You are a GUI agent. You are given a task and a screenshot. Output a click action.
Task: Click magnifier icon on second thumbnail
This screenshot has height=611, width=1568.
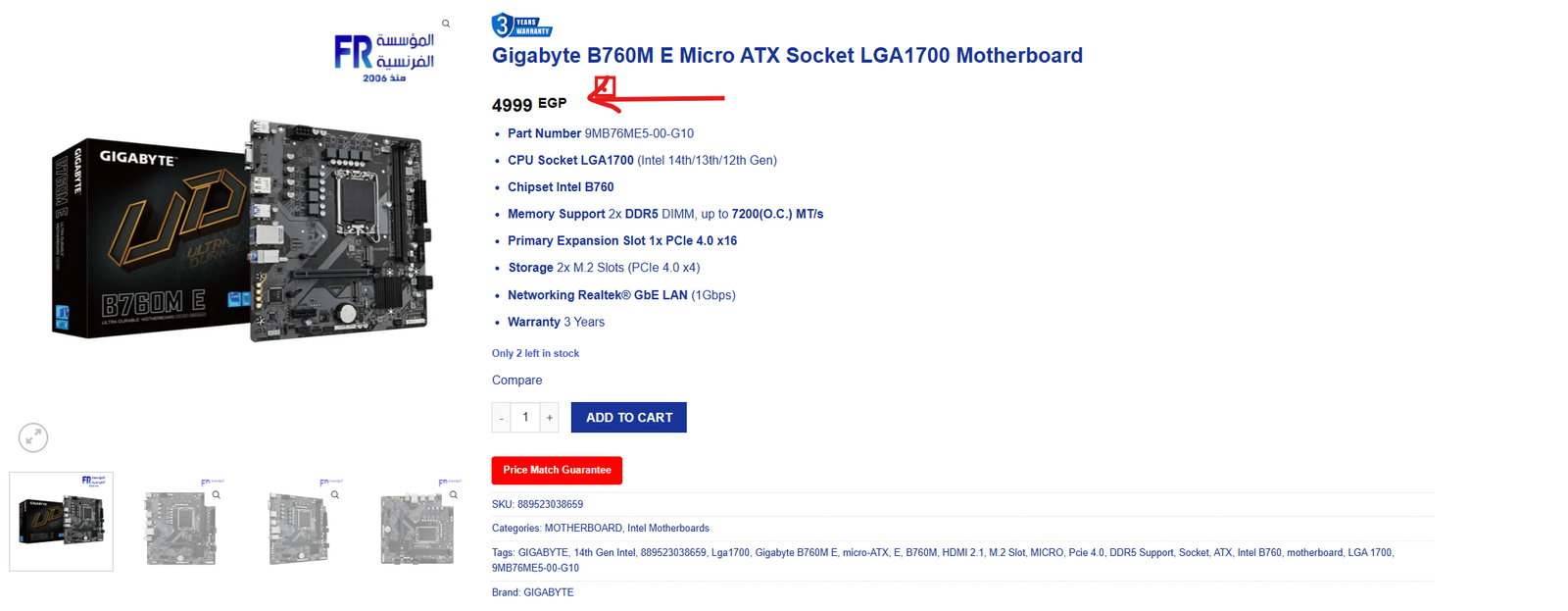pos(217,495)
